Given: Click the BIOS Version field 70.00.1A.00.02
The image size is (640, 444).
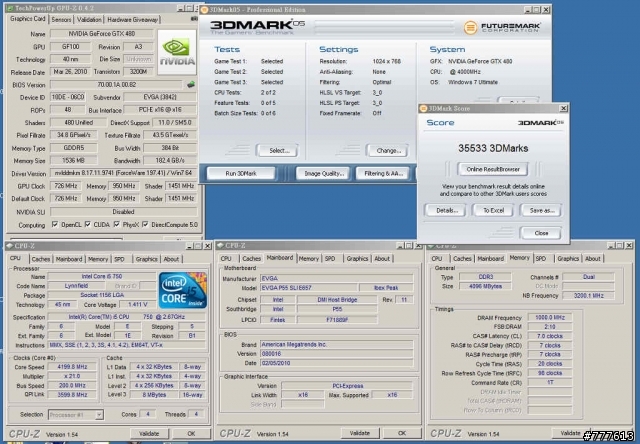Looking at the screenshot, I should click(x=116, y=84).
